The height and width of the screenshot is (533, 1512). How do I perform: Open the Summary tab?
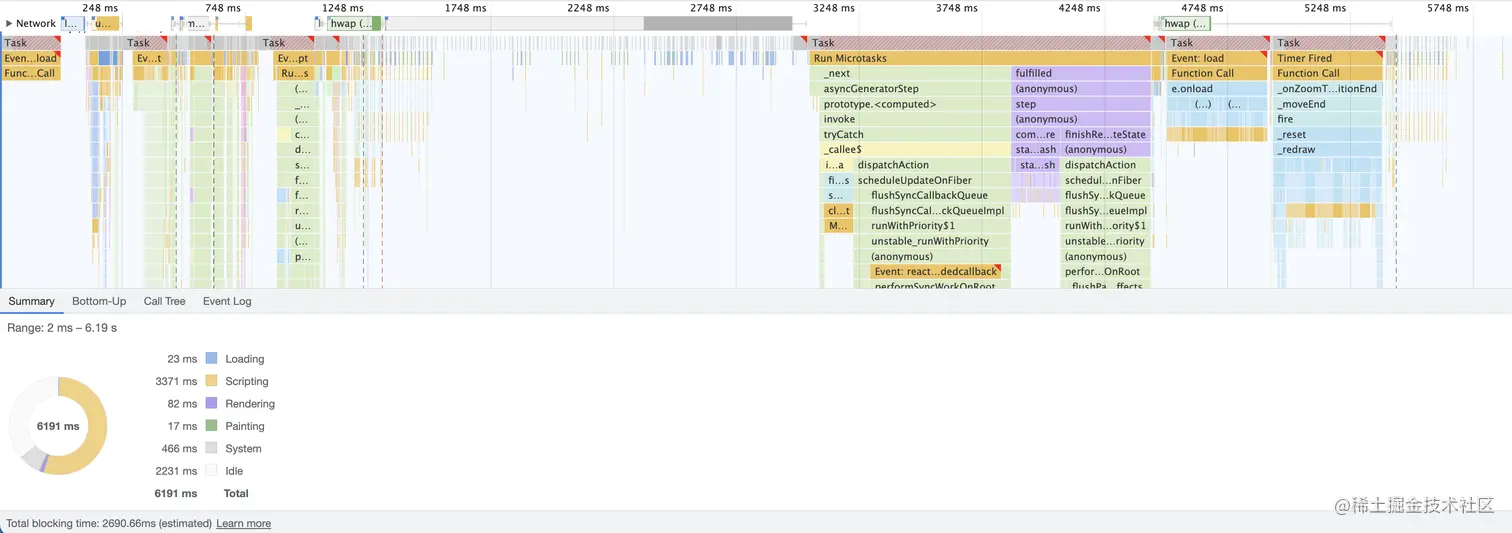pyautogui.click(x=31, y=301)
